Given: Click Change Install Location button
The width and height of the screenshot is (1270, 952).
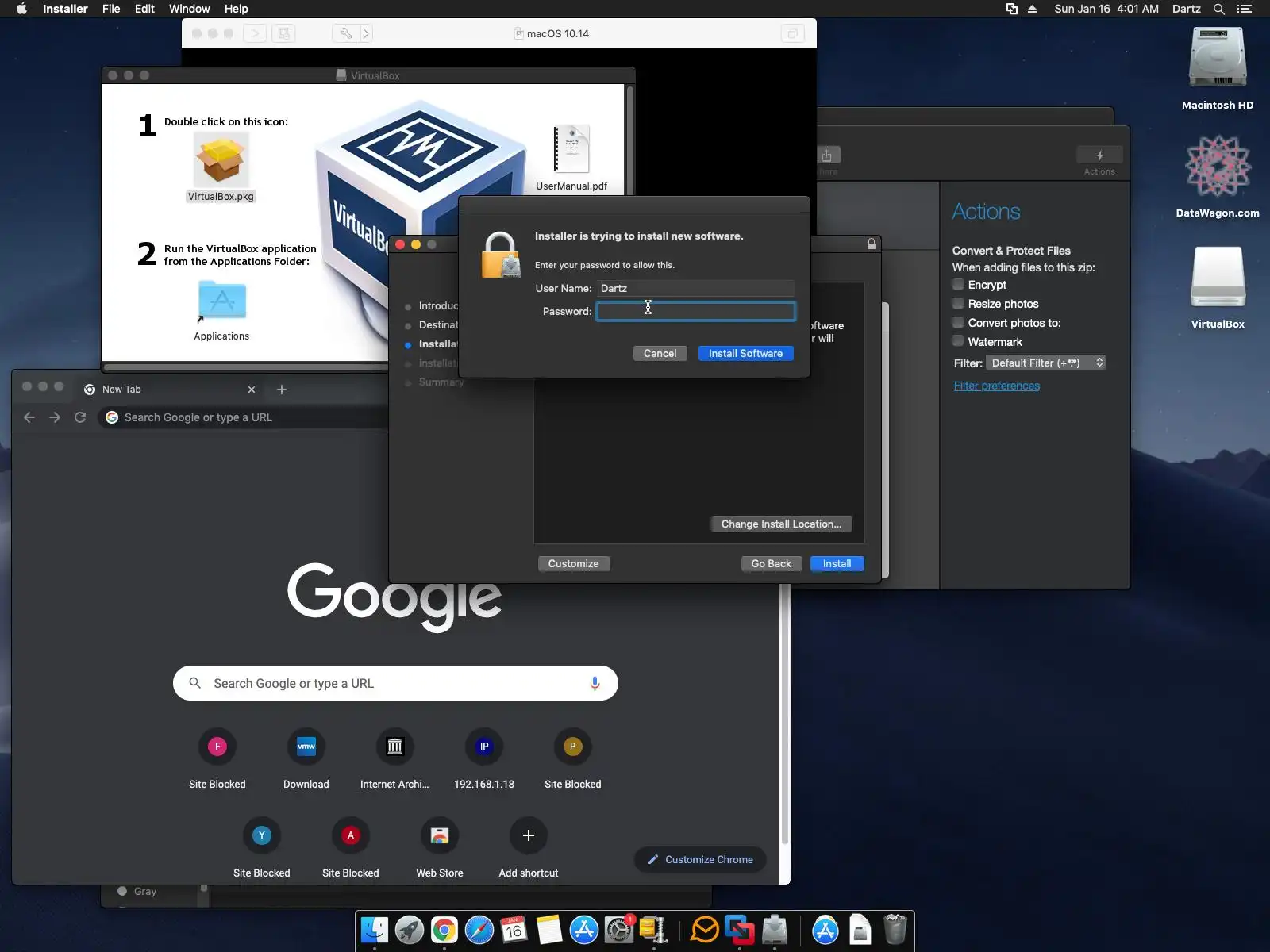Looking at the screenshot, I should (x=781, y=524).
